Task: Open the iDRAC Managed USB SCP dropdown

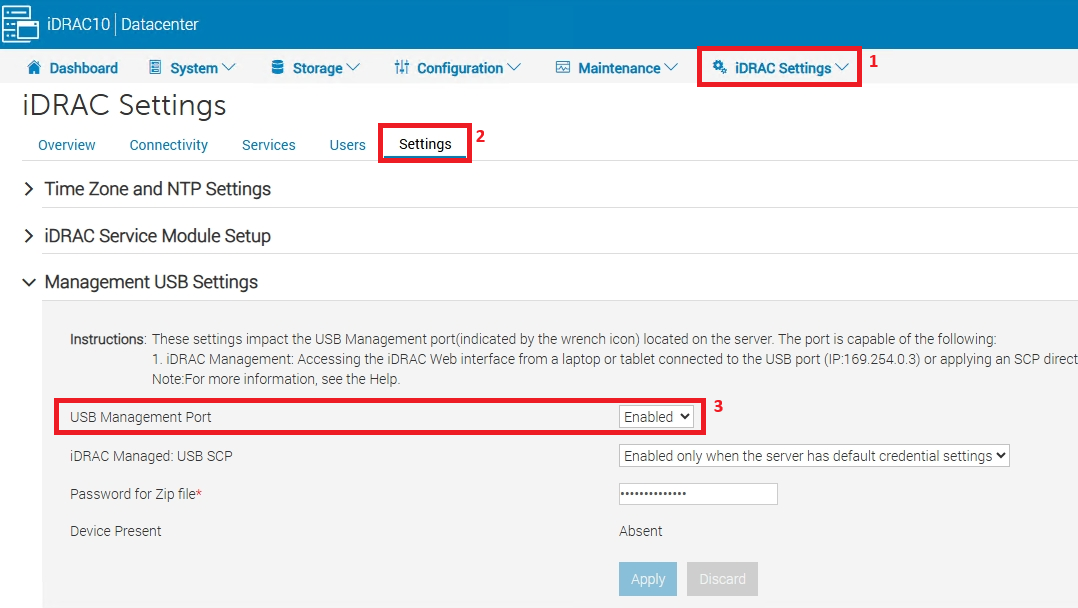Action: (x=814, y=456)
